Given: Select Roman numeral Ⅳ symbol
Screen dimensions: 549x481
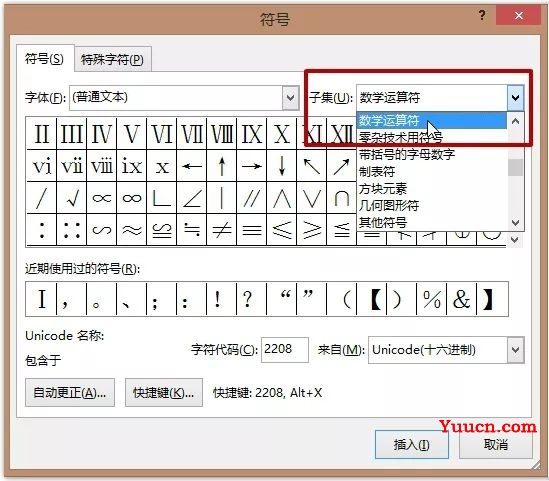Looking at the screenshot, I should point(102,134).
